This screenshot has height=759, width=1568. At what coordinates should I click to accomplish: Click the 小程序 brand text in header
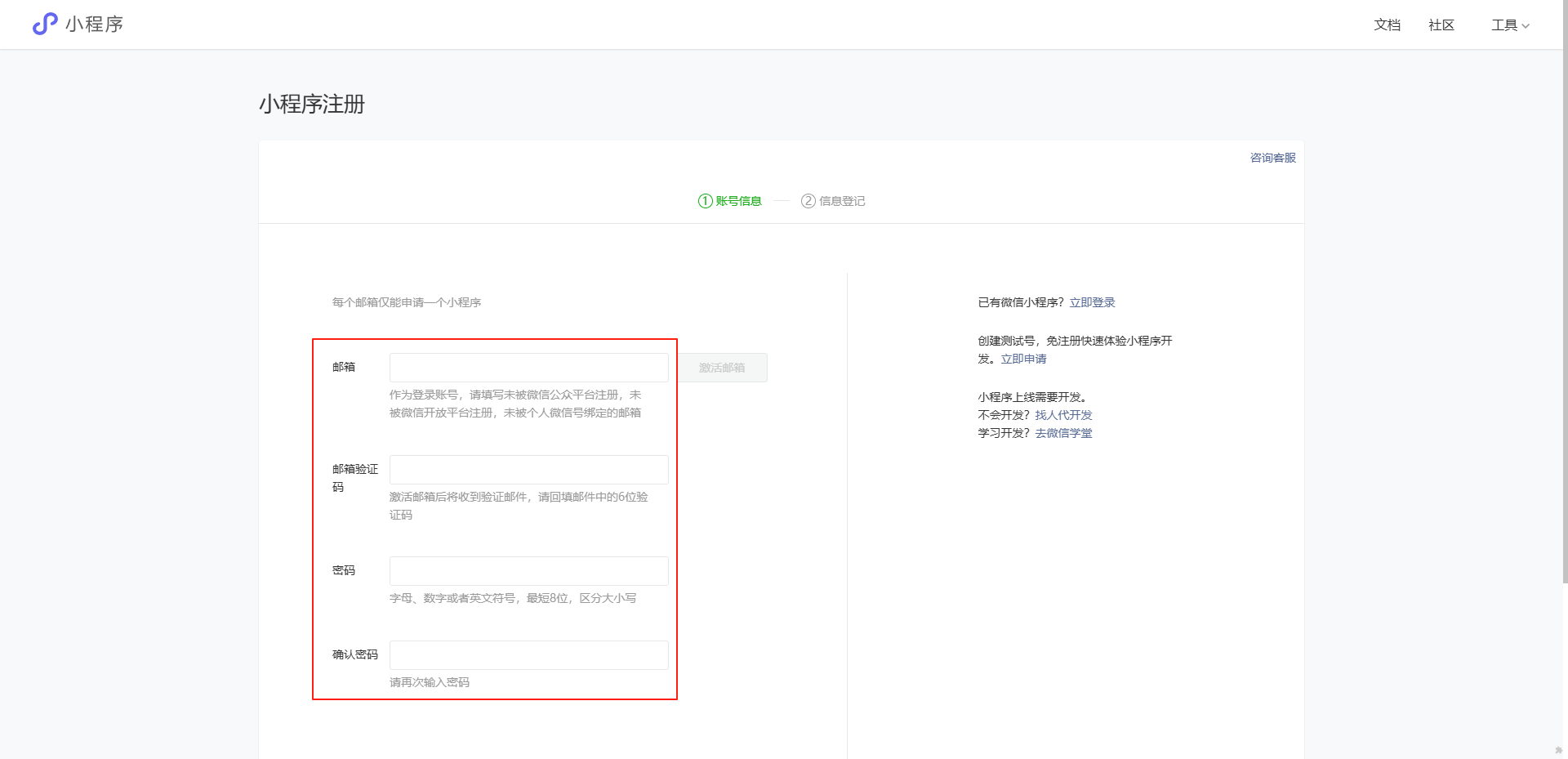pos(95,25)
